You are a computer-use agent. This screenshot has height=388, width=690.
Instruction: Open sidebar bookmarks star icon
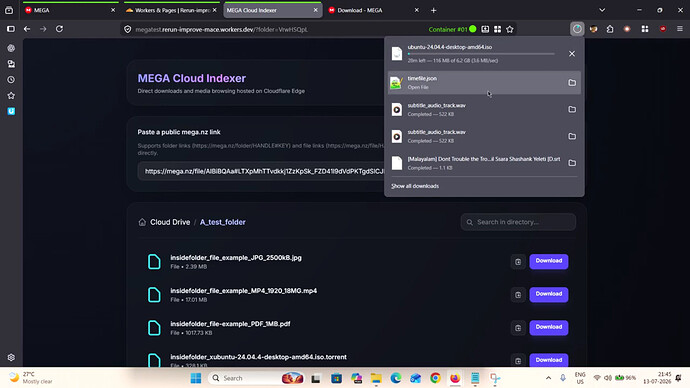(11, 95)
